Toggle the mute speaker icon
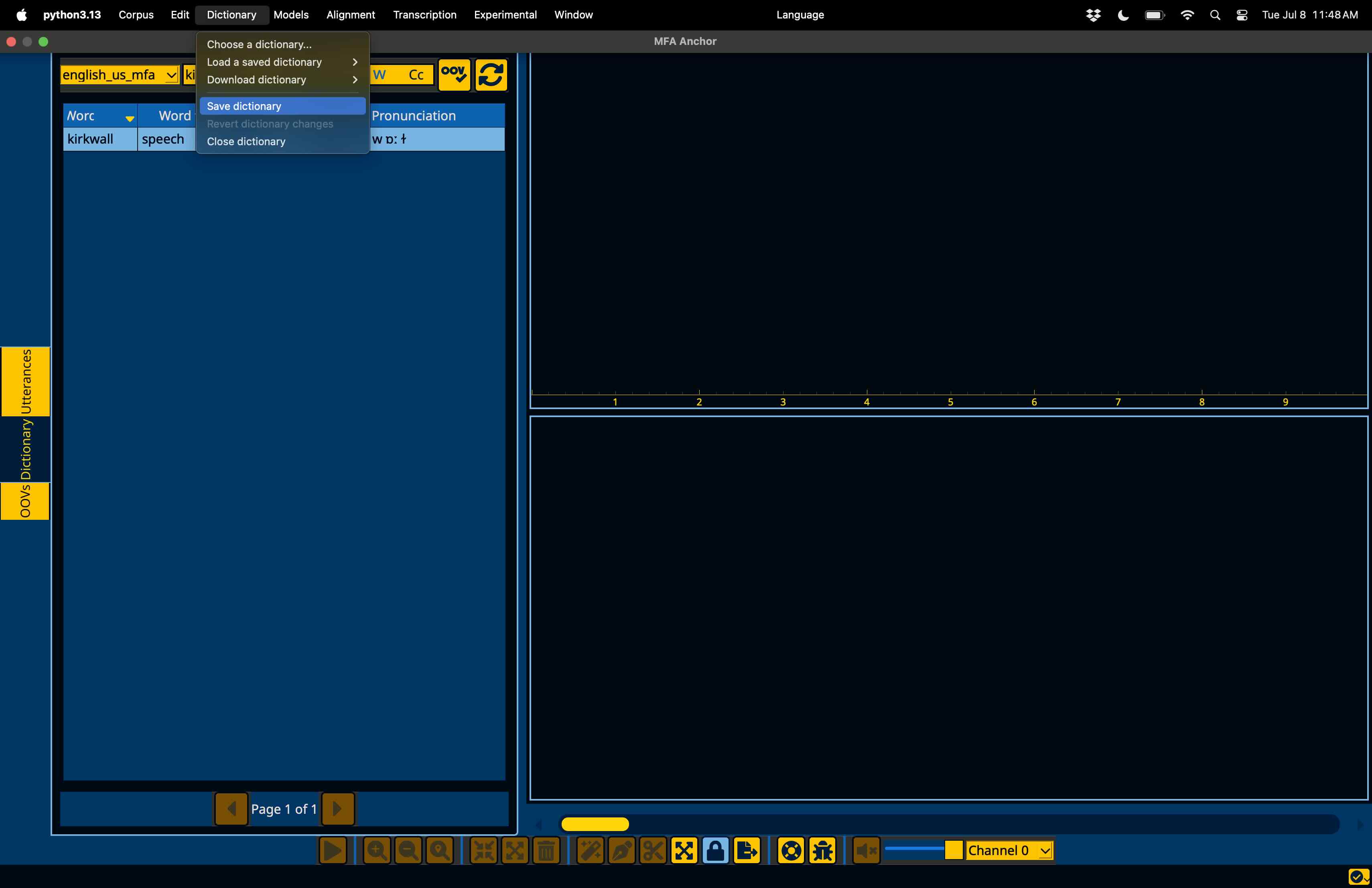Viewport: 1372px width, 888px height. coord(866,851)
